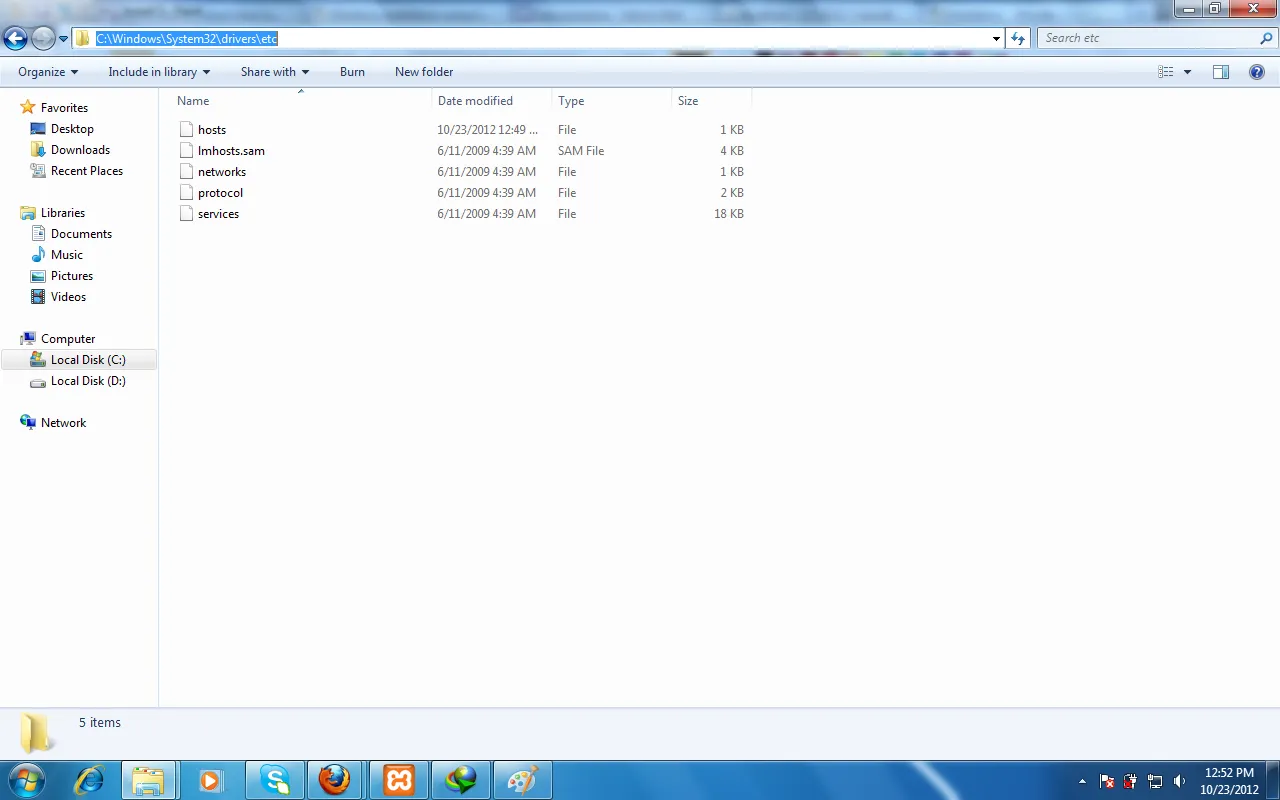1280x800 pixels.
Task: Click the Action Center flag icon
Action: tap(1108, 781)
